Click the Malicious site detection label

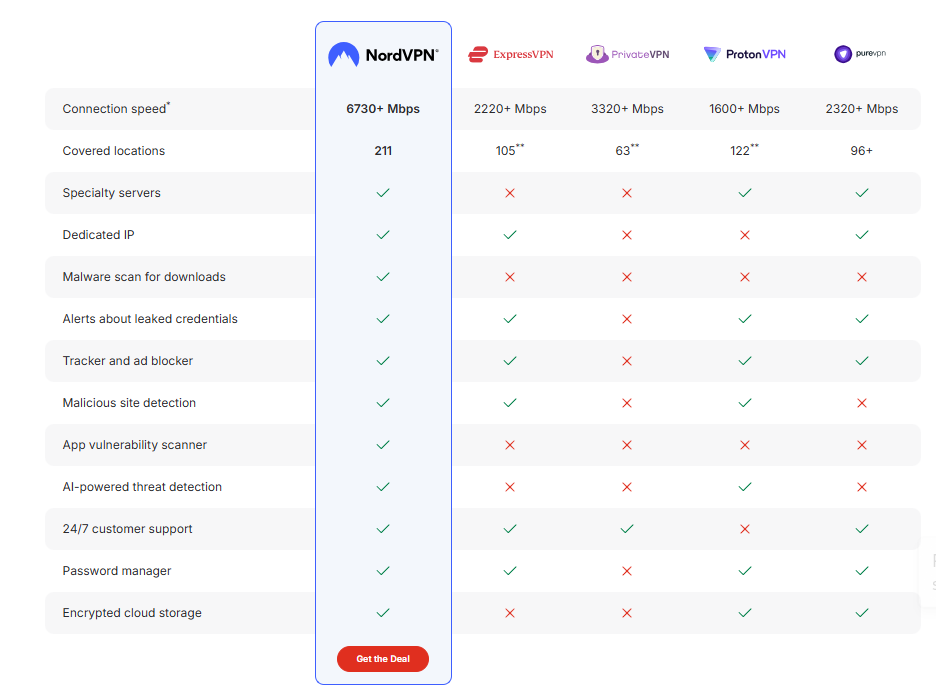[x=129, y=403]
